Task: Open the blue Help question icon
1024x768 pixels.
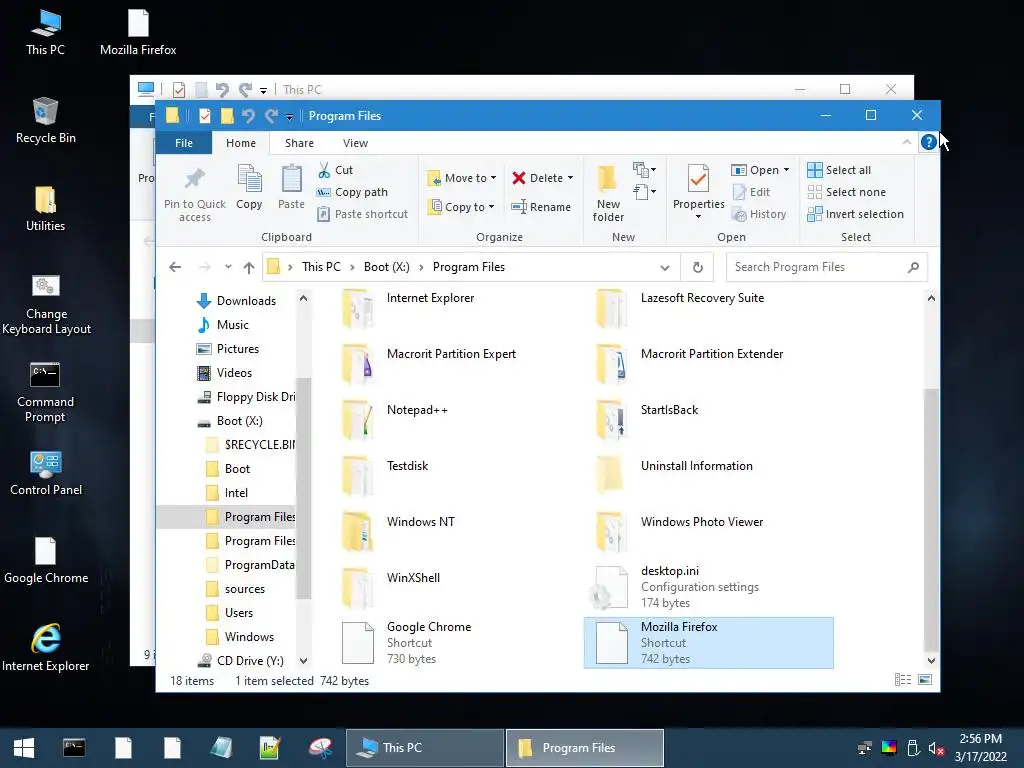Action: [928, 142]
